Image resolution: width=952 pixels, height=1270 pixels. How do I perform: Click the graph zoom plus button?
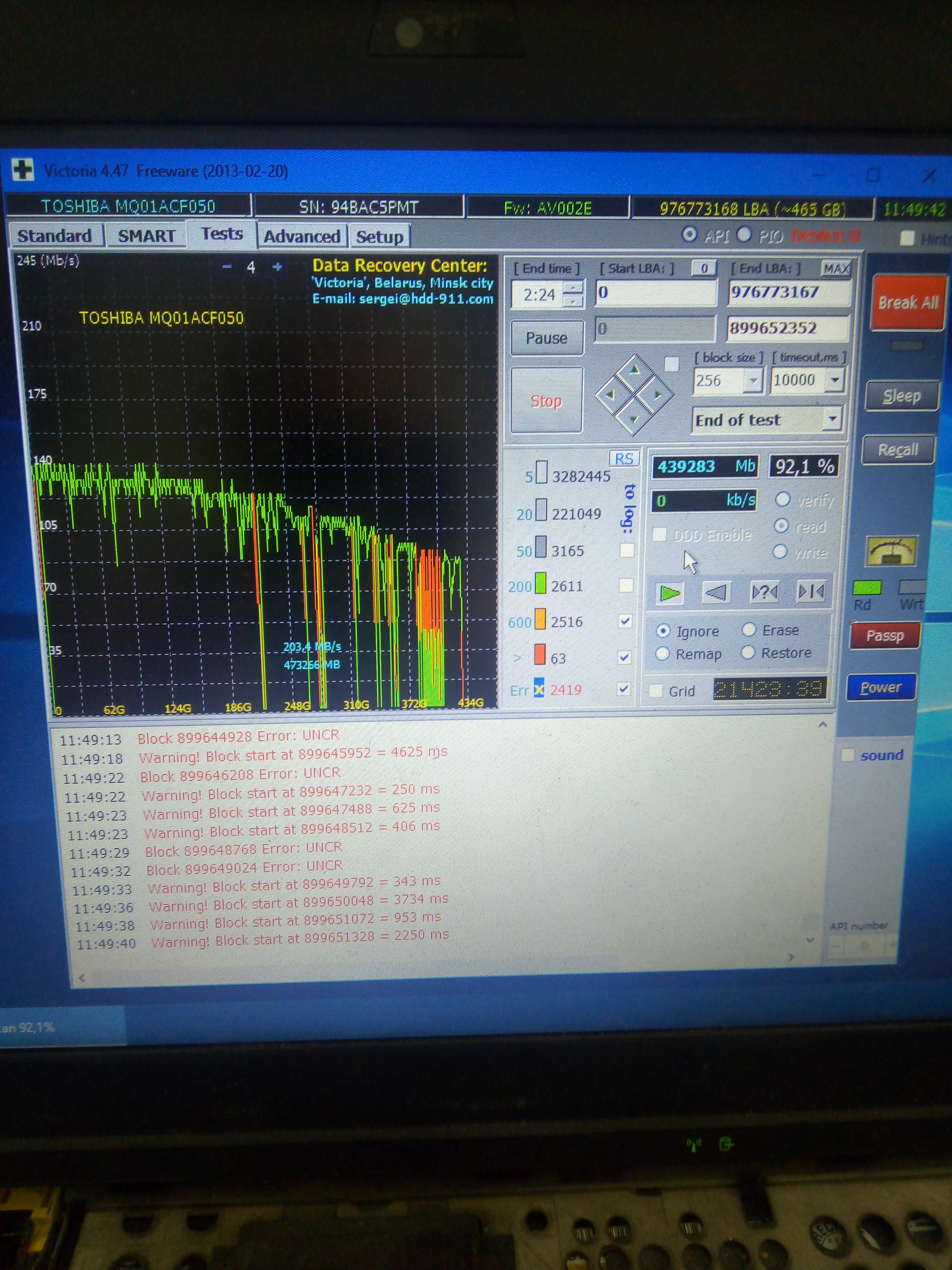pyautogui.click(x=277, y=267)
